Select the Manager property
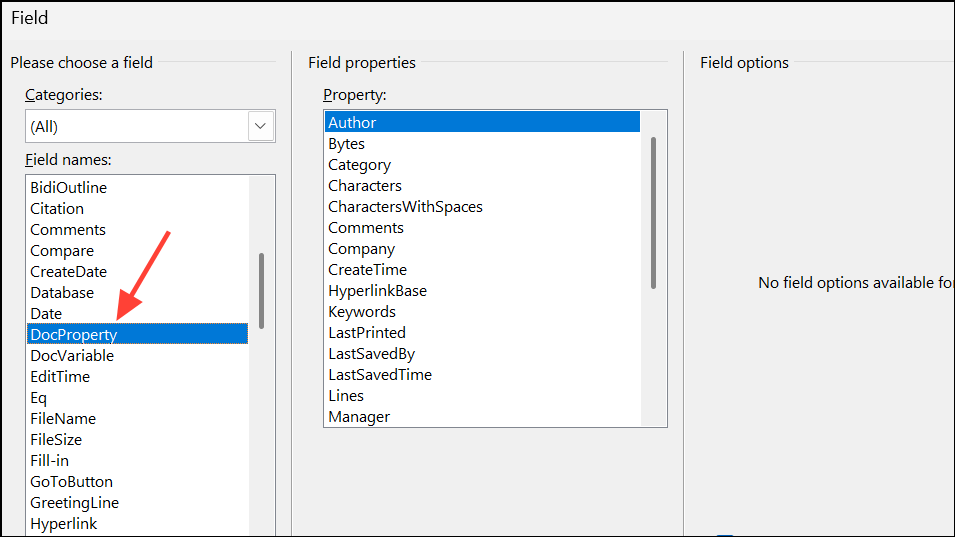955x537 pixels. [x=359, y=417]
